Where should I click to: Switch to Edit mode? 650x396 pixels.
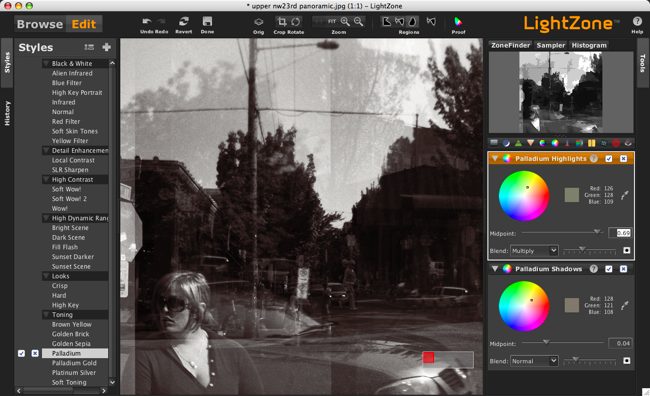click(84, 24)
